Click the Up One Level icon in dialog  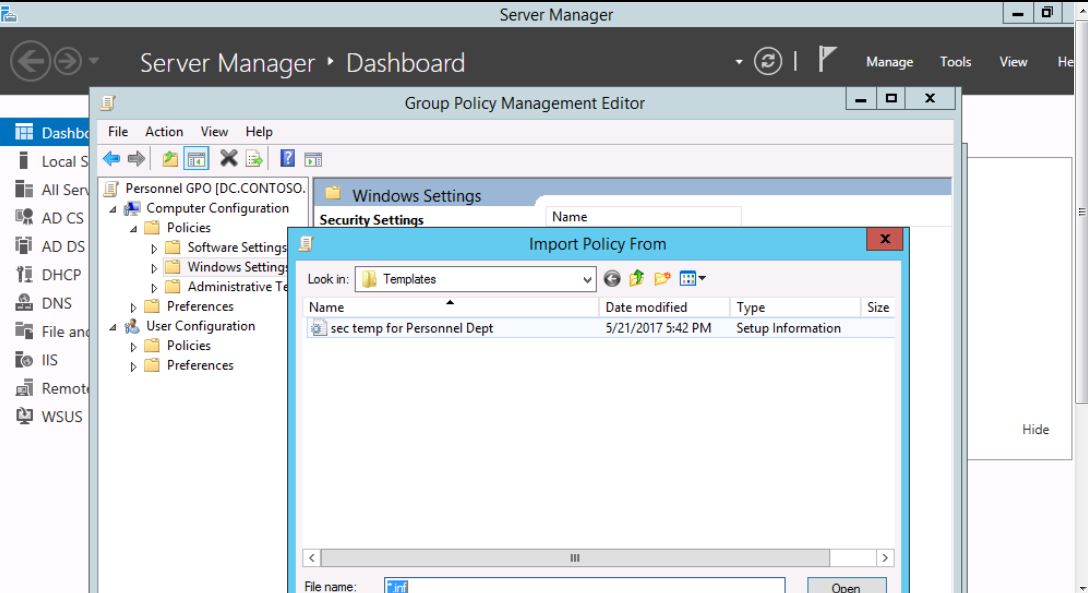click(x=637, y=279)
